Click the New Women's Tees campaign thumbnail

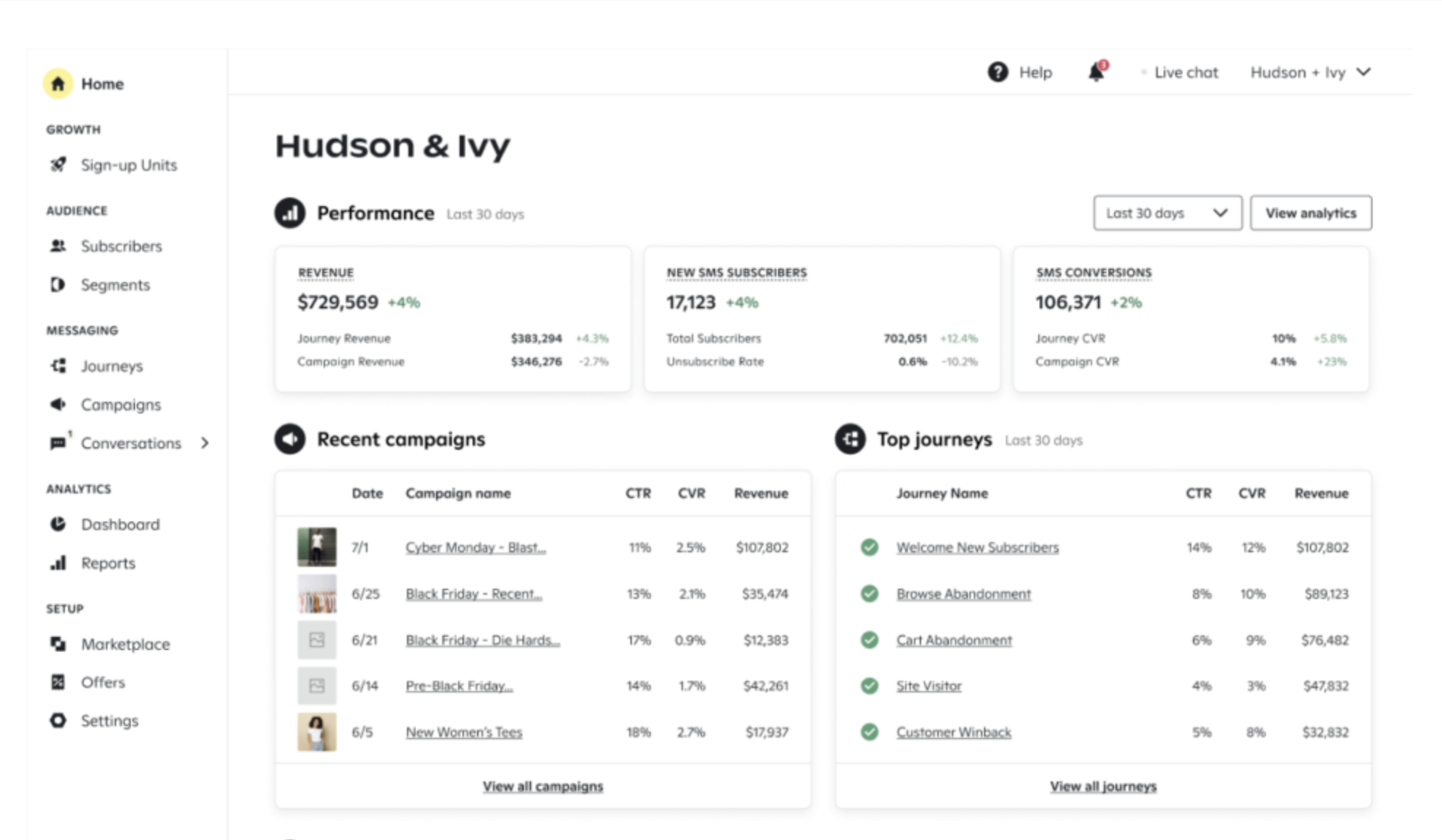click(316, 732)
